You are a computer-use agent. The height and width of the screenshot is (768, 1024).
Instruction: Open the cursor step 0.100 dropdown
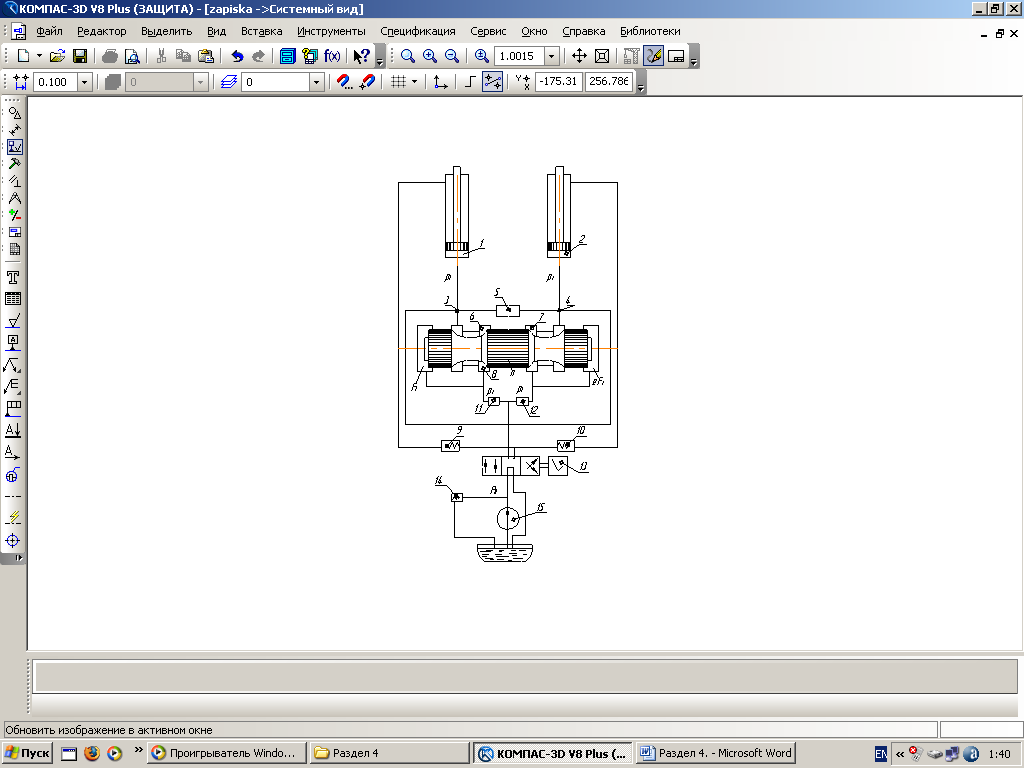[84, 82]
